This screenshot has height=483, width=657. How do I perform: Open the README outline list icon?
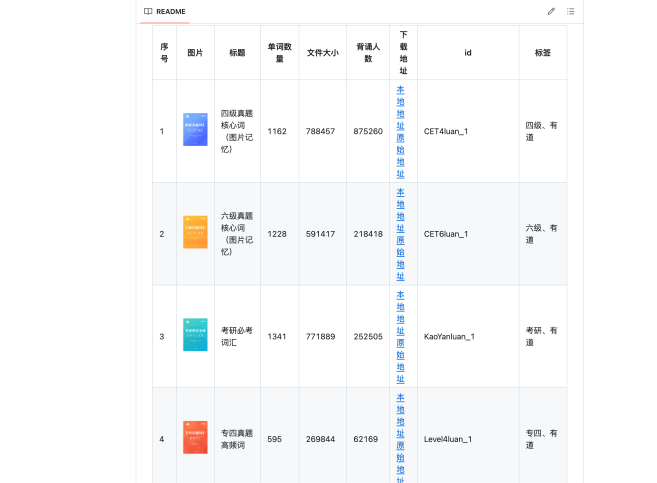pyautogui.click(x=571, y=11)
